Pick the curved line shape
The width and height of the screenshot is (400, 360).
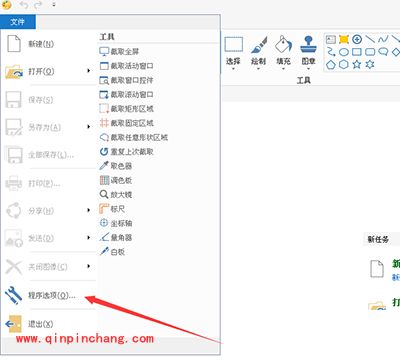click(x=383, y=40)
